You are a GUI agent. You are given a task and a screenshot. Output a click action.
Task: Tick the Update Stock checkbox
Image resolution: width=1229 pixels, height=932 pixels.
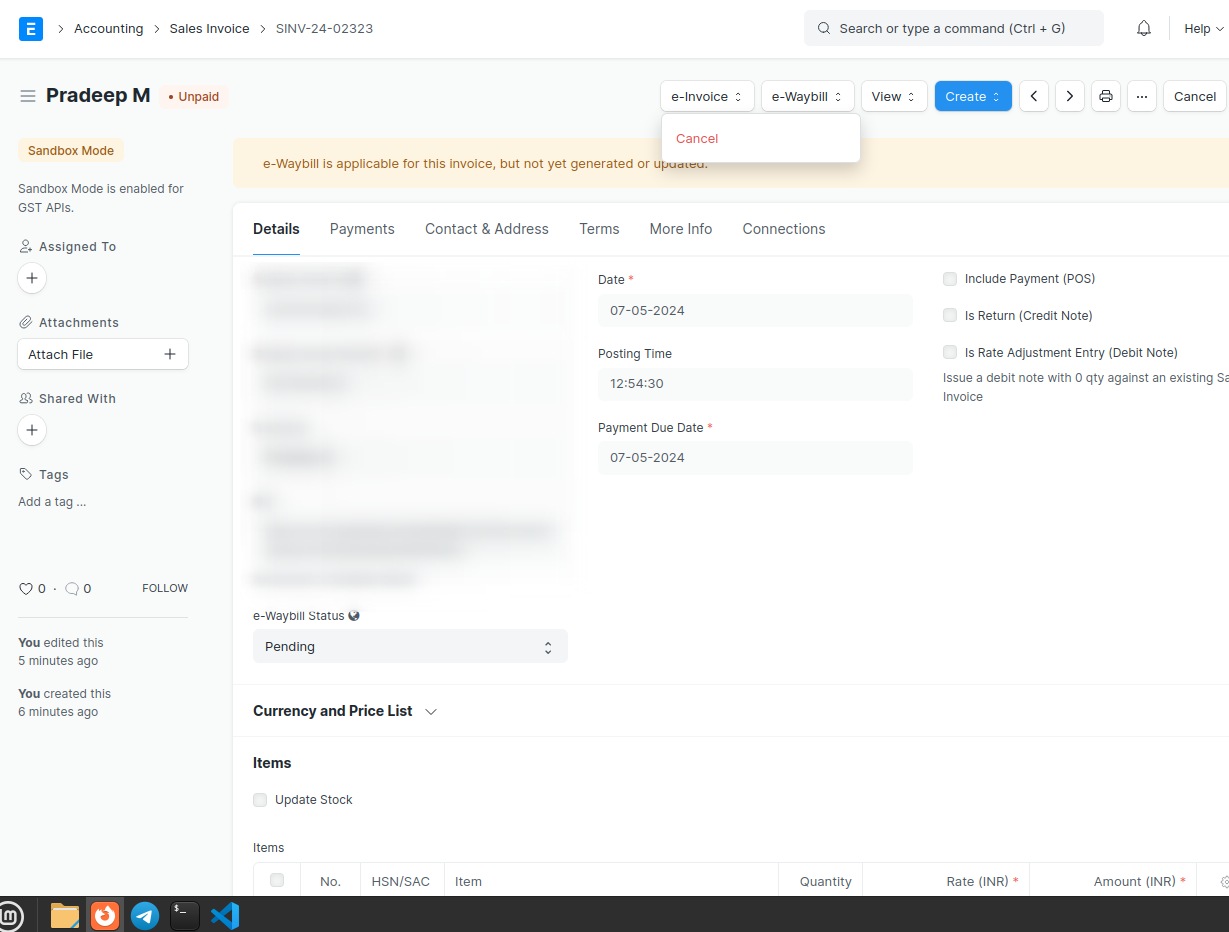click(x=260, y=800)
